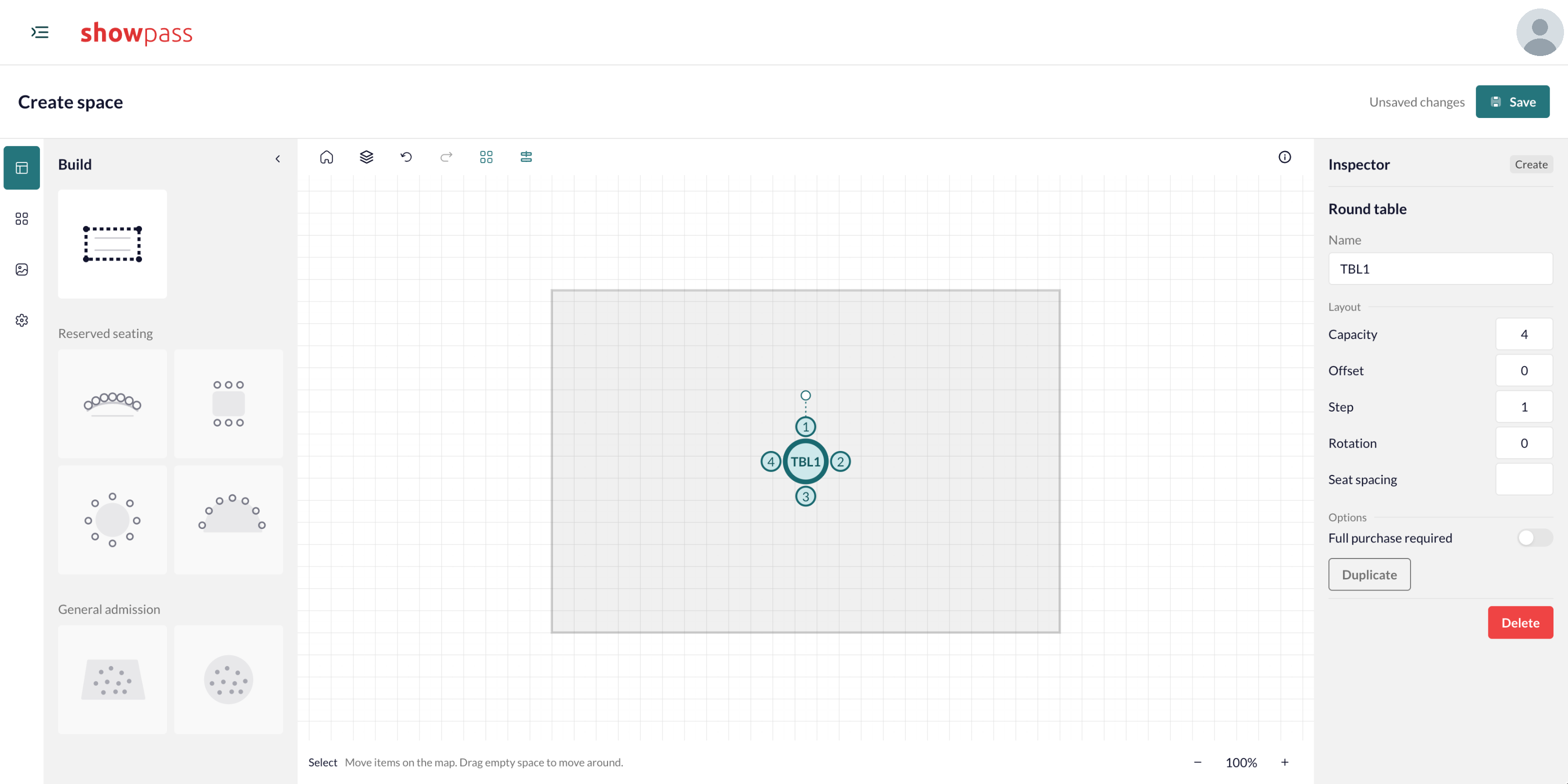Zoom out with the minus button
The image size is (1568, 784).
coord(1197,762)
